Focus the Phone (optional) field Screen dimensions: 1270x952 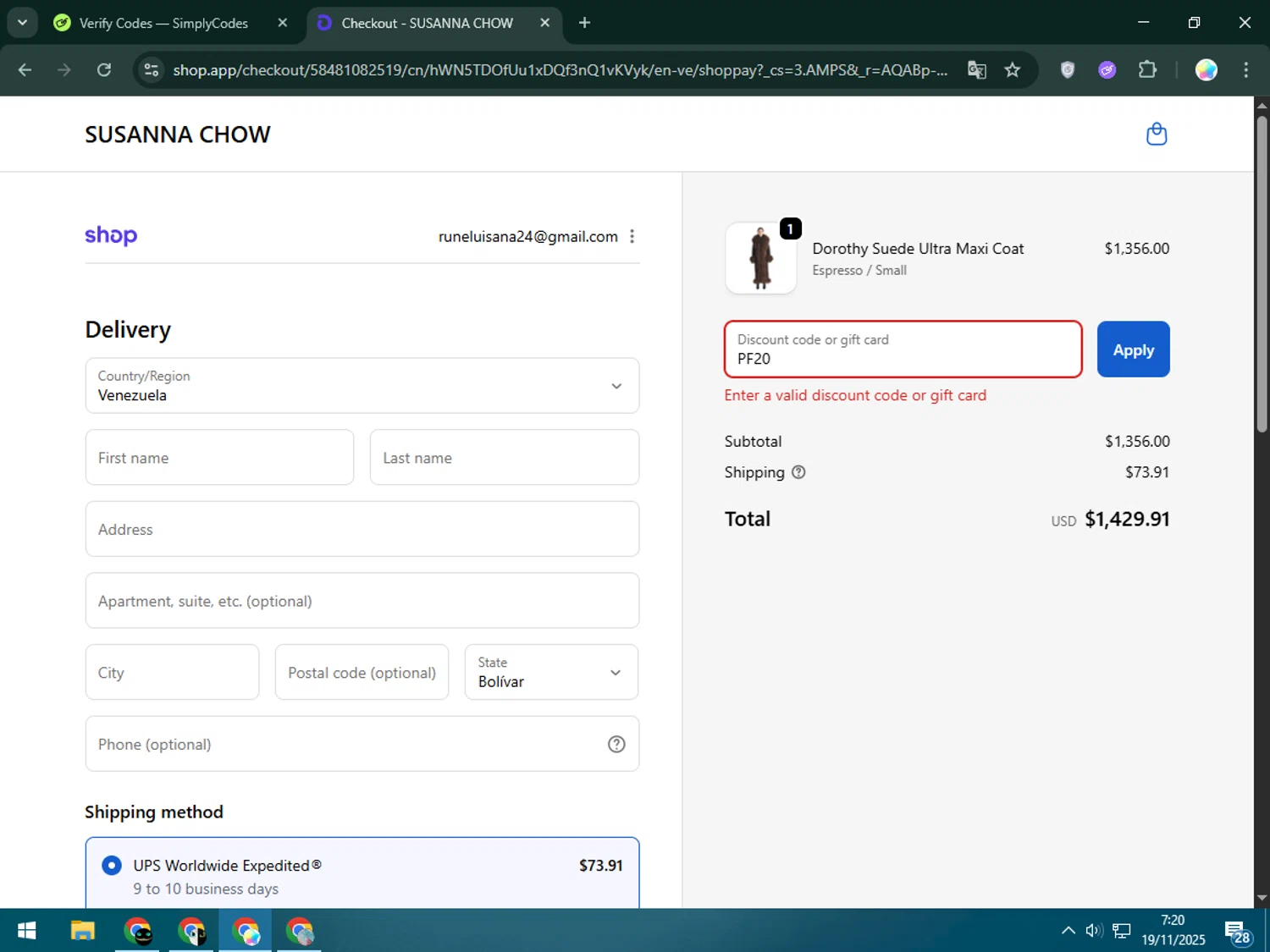[x=362, y=744]
